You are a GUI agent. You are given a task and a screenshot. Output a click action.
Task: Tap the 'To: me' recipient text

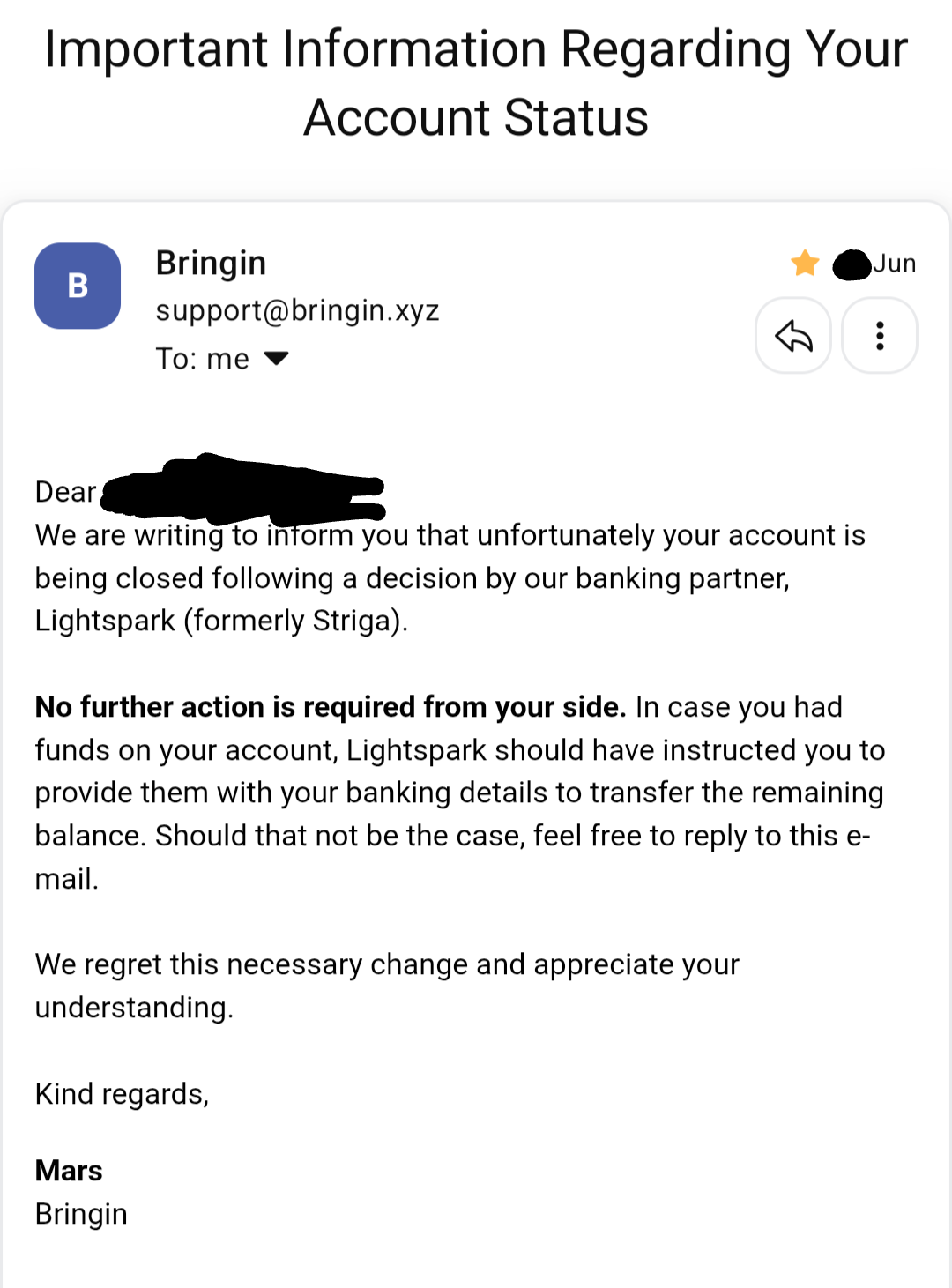click(x=203, y=359)
